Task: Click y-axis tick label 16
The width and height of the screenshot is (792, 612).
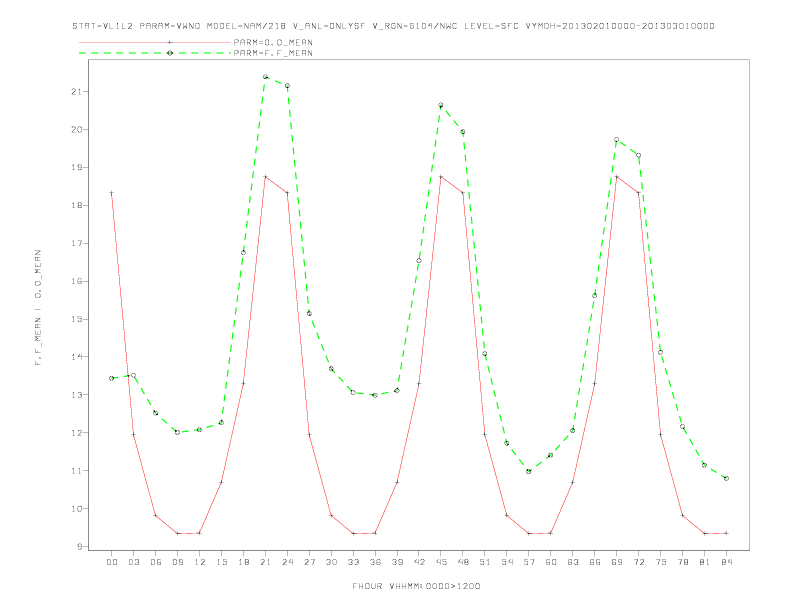Action: click(x=76, y=281)
